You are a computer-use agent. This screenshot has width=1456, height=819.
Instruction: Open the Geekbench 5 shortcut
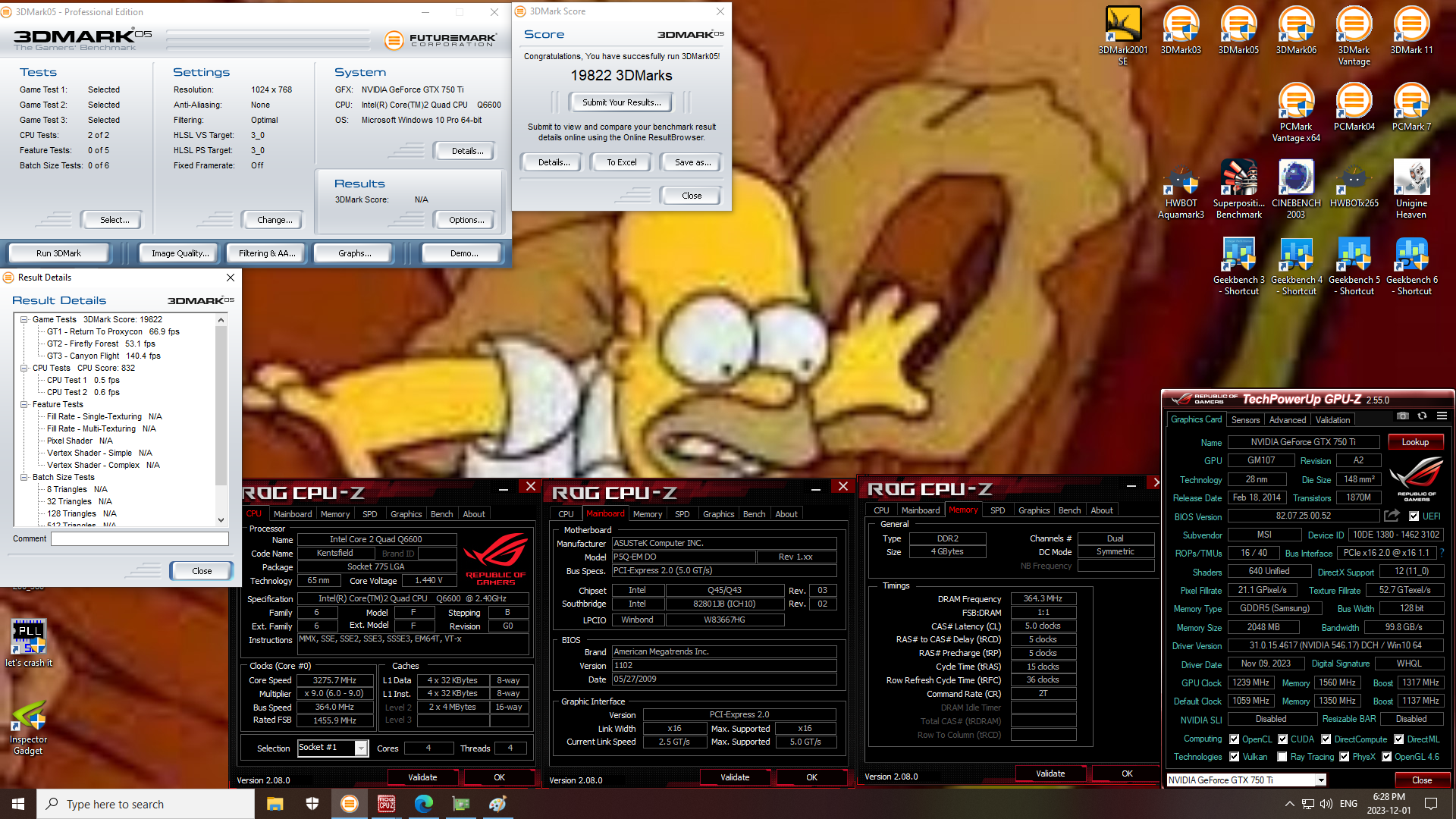coord(1354,266)
